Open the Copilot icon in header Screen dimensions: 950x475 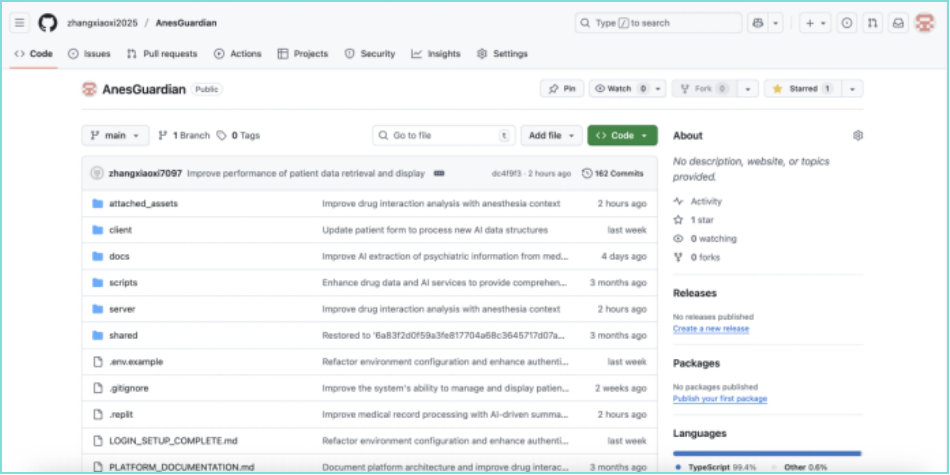757,23
